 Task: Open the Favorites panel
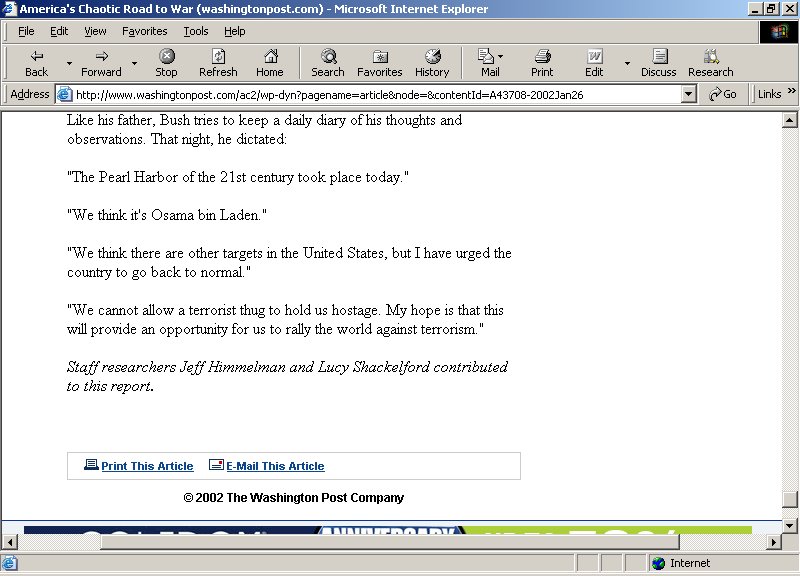(x=379, y=63)
